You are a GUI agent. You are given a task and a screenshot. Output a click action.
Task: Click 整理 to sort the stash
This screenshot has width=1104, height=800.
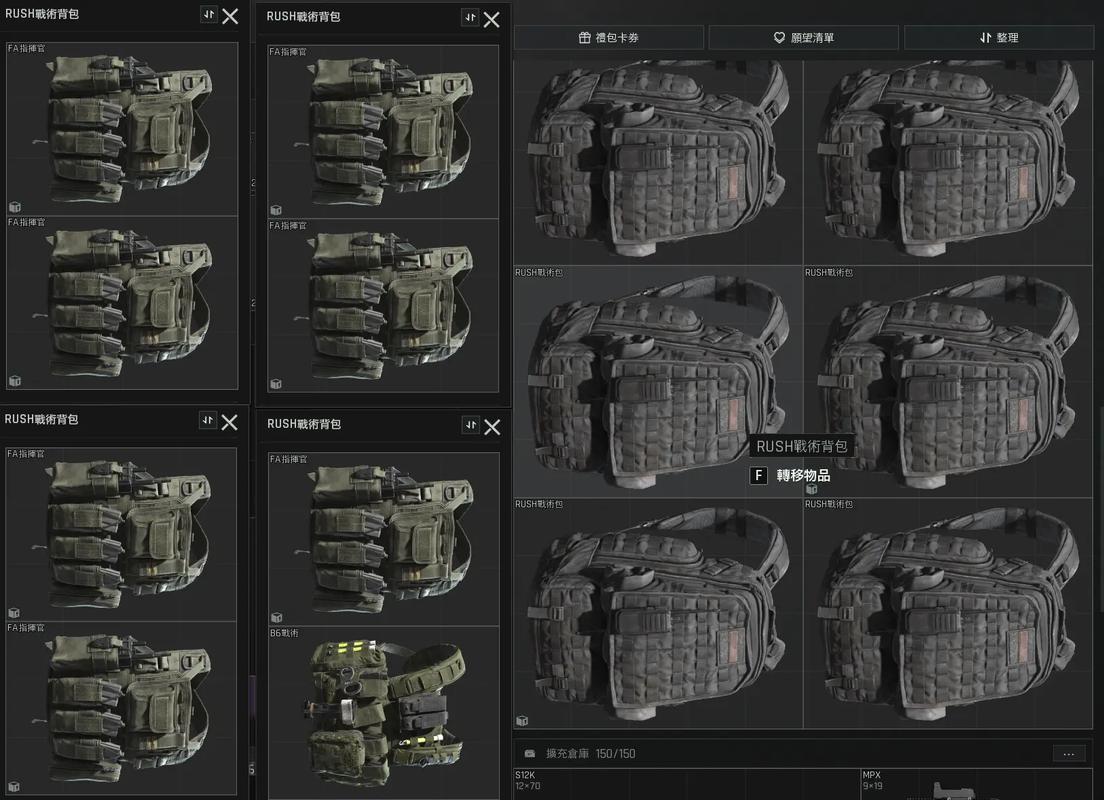point(998,37)
